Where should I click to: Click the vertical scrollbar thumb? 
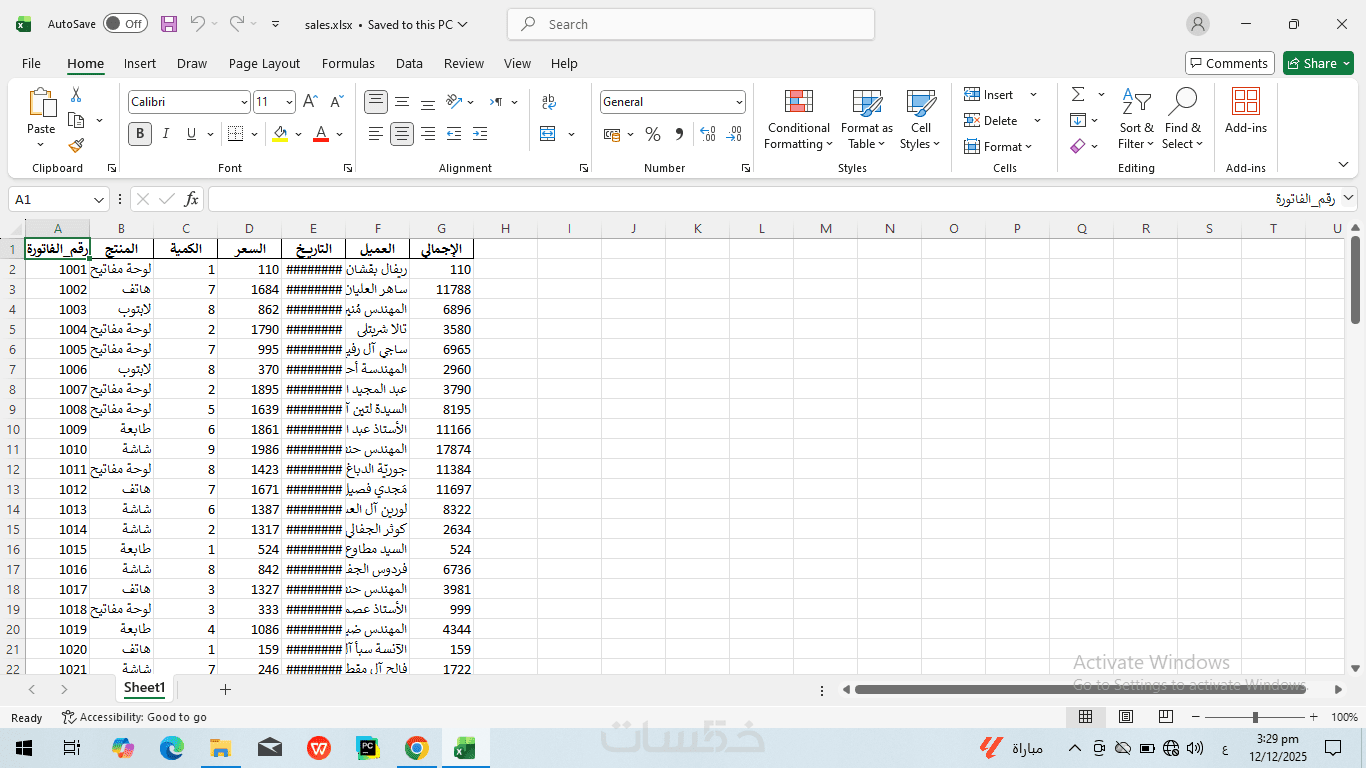click(1355, 280)
